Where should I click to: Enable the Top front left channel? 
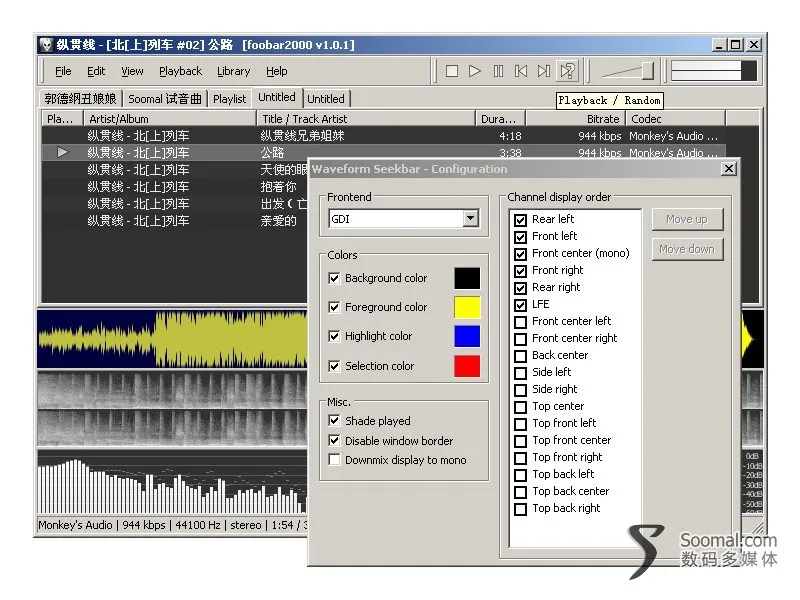520,424
